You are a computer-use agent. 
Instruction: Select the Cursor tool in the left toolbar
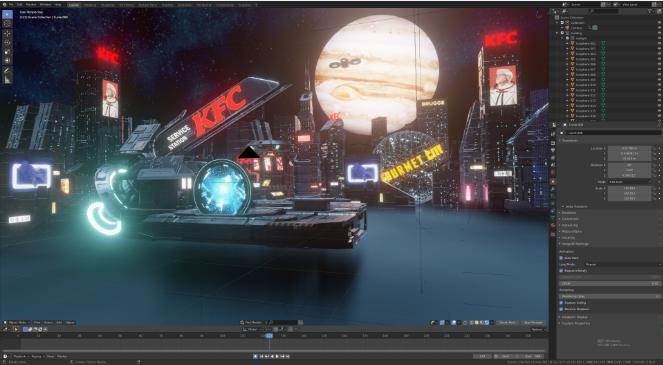point(7,24)
